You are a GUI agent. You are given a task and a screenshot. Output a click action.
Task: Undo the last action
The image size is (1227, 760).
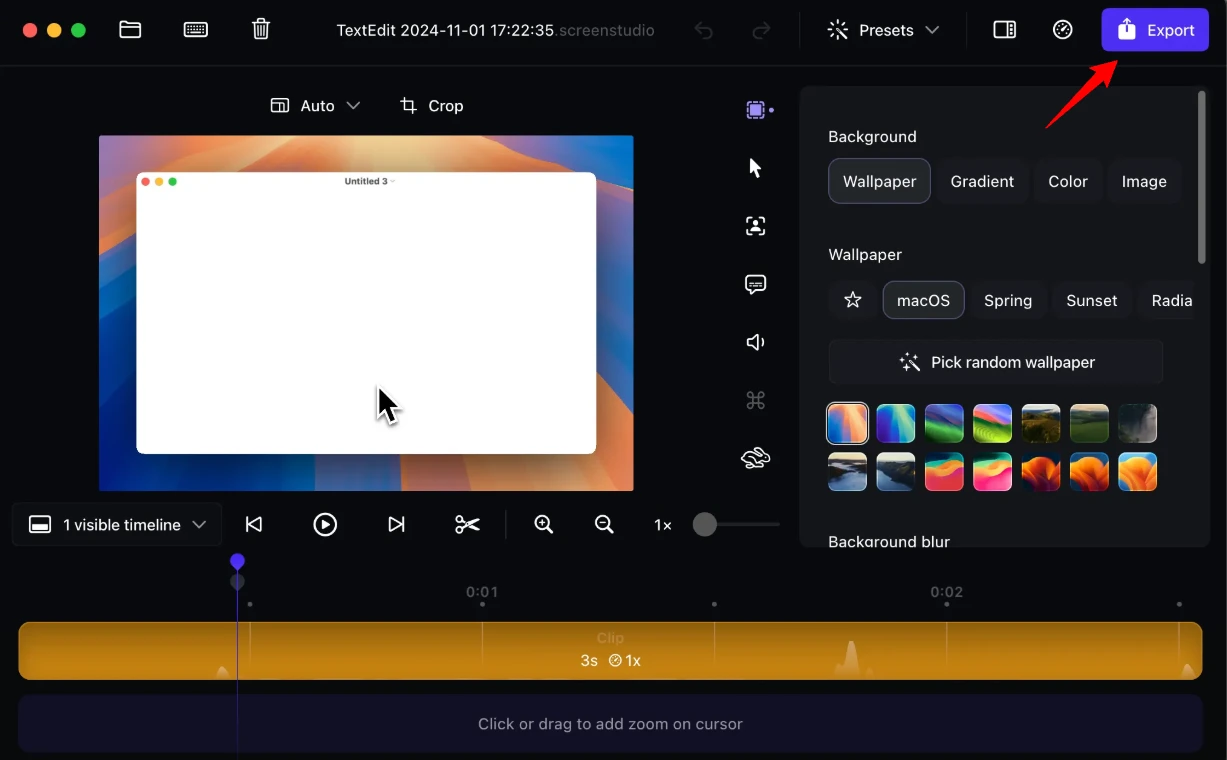(704, 31)
